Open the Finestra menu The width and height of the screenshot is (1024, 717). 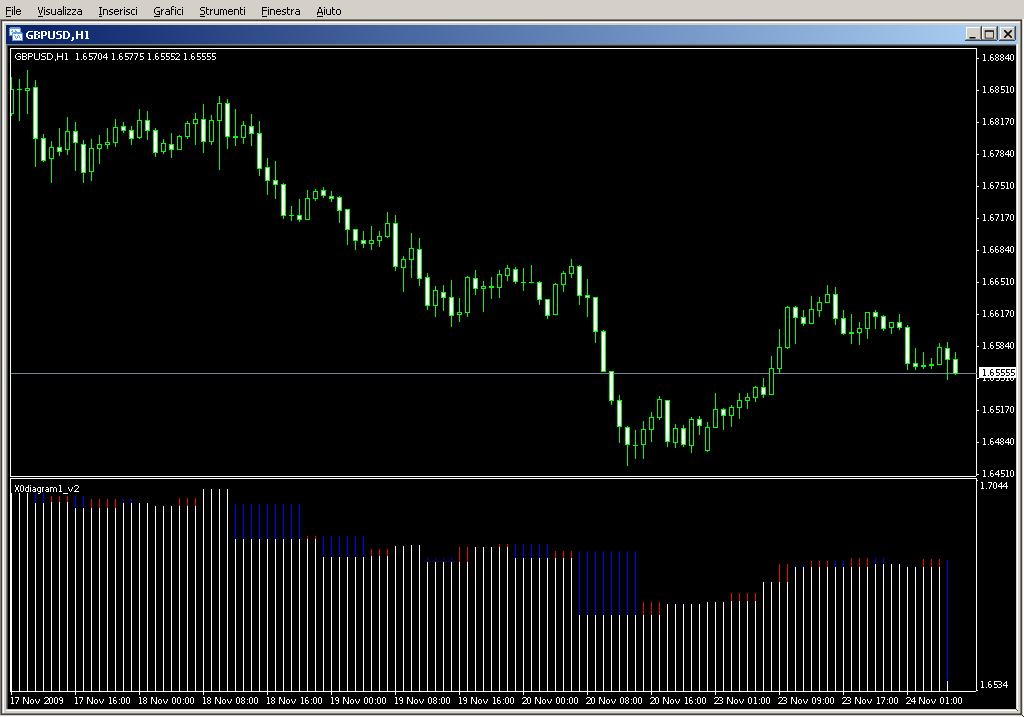point(280,11)
